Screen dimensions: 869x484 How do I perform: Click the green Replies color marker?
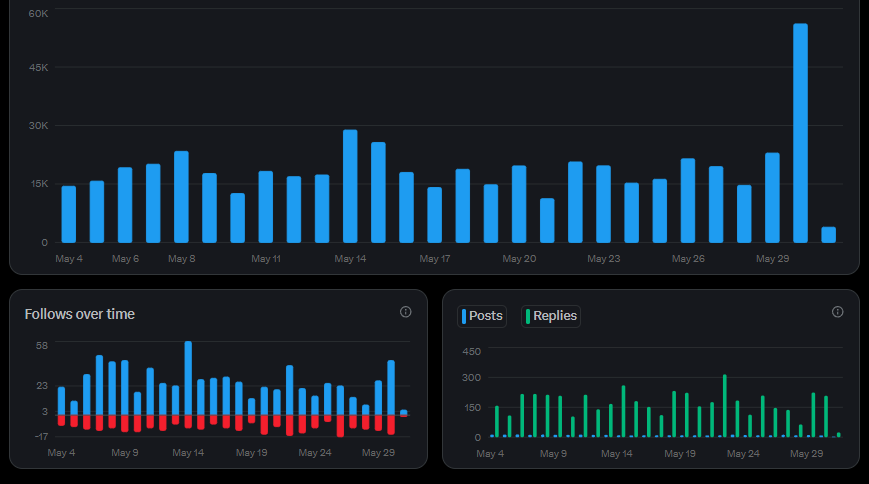(x=528, y=316)
